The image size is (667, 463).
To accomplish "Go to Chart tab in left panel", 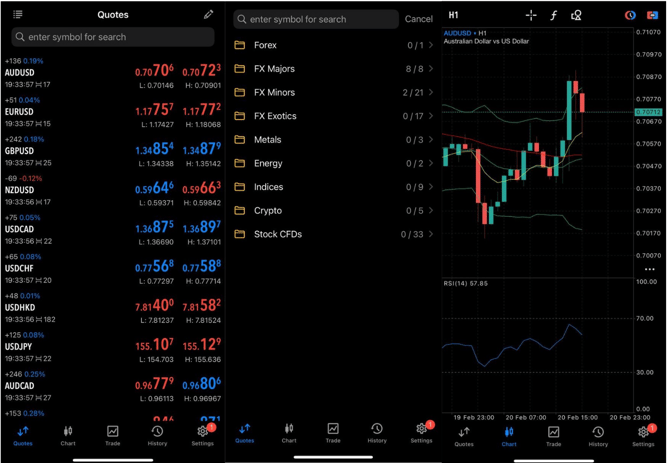I will click(68, 435).
